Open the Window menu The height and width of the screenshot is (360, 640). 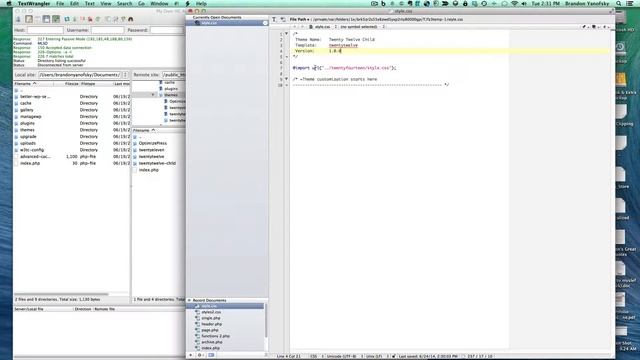coord(159,4)
